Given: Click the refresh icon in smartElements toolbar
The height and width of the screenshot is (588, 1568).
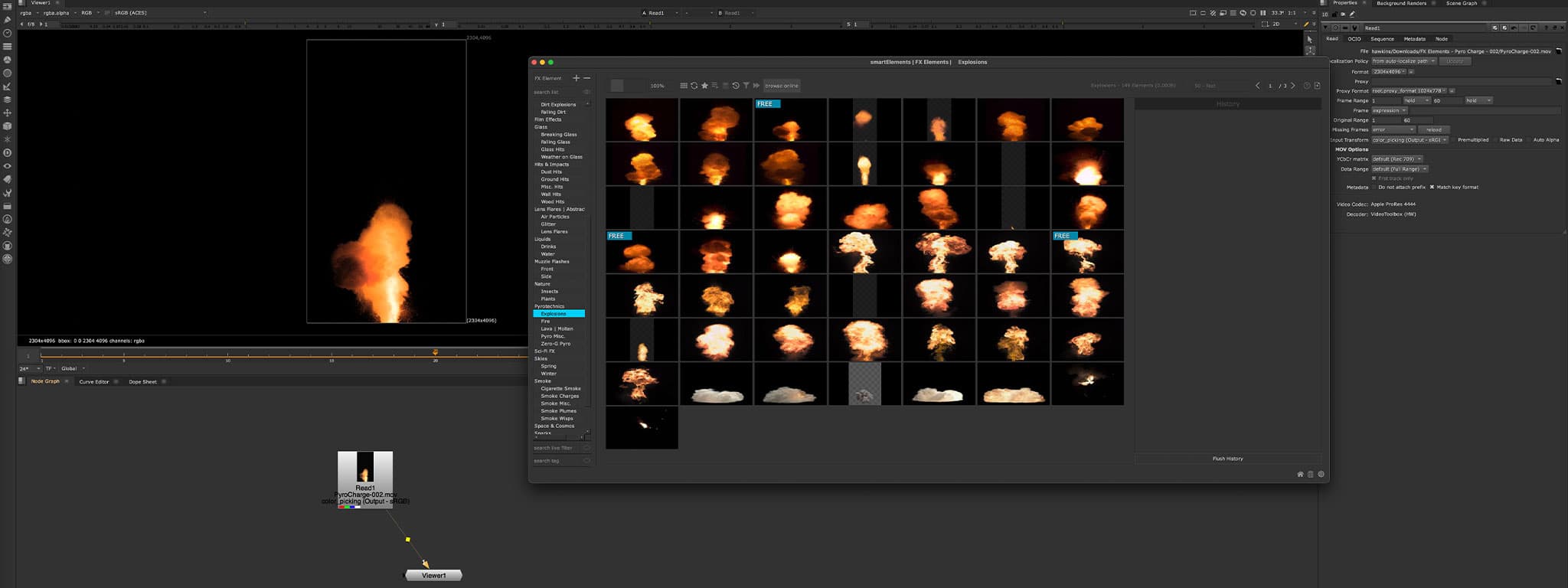Looking at the screenshot, I should click(x=694, y=86).
